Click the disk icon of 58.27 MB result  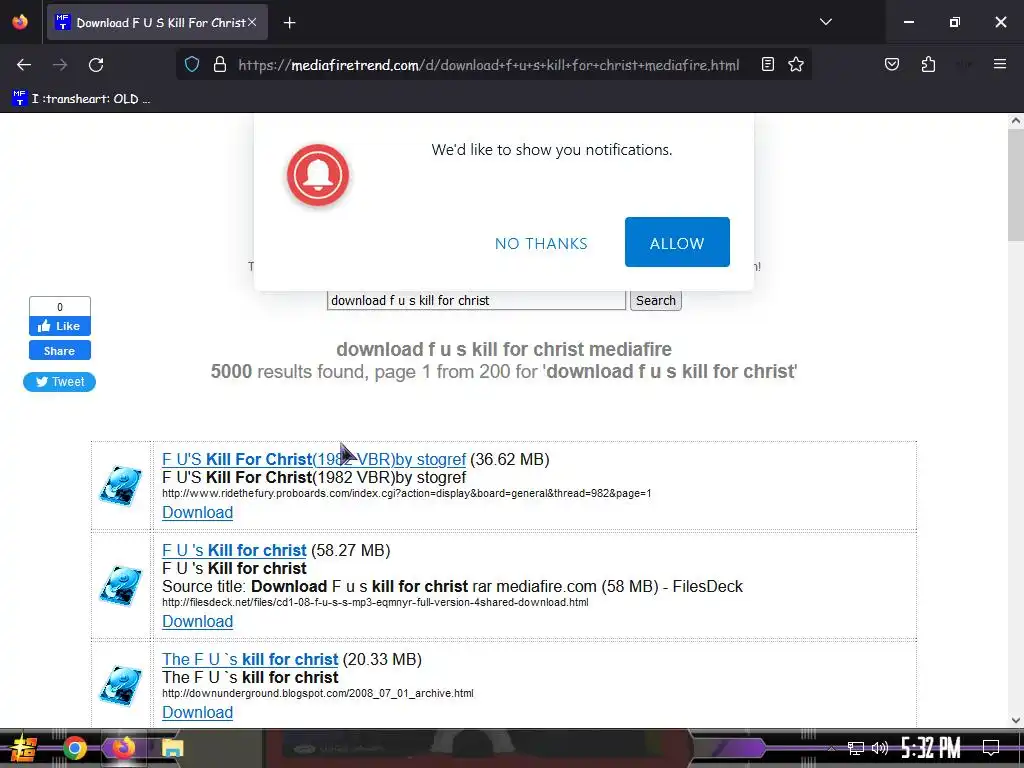click(x=120, y=586)
